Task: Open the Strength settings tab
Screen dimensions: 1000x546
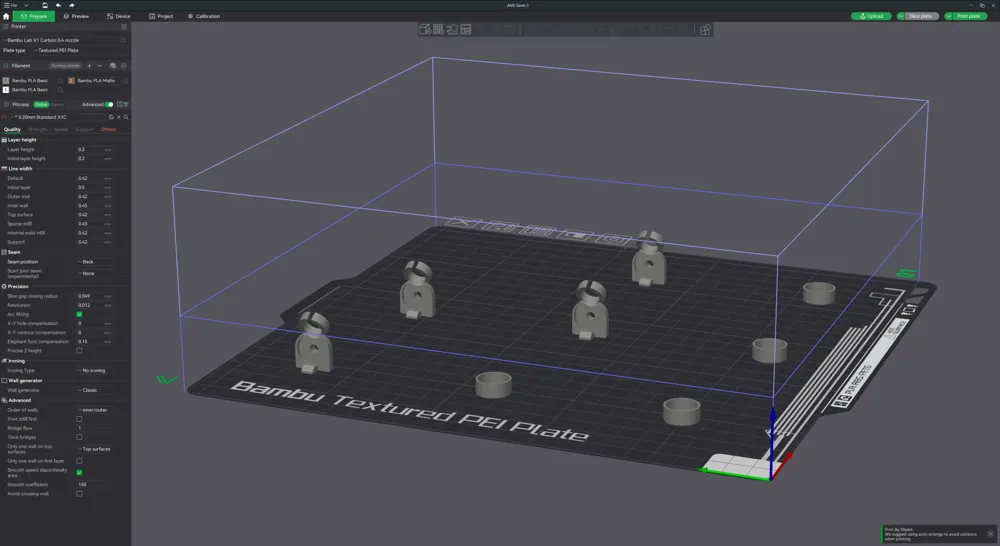Action: [x=37, y=129]
